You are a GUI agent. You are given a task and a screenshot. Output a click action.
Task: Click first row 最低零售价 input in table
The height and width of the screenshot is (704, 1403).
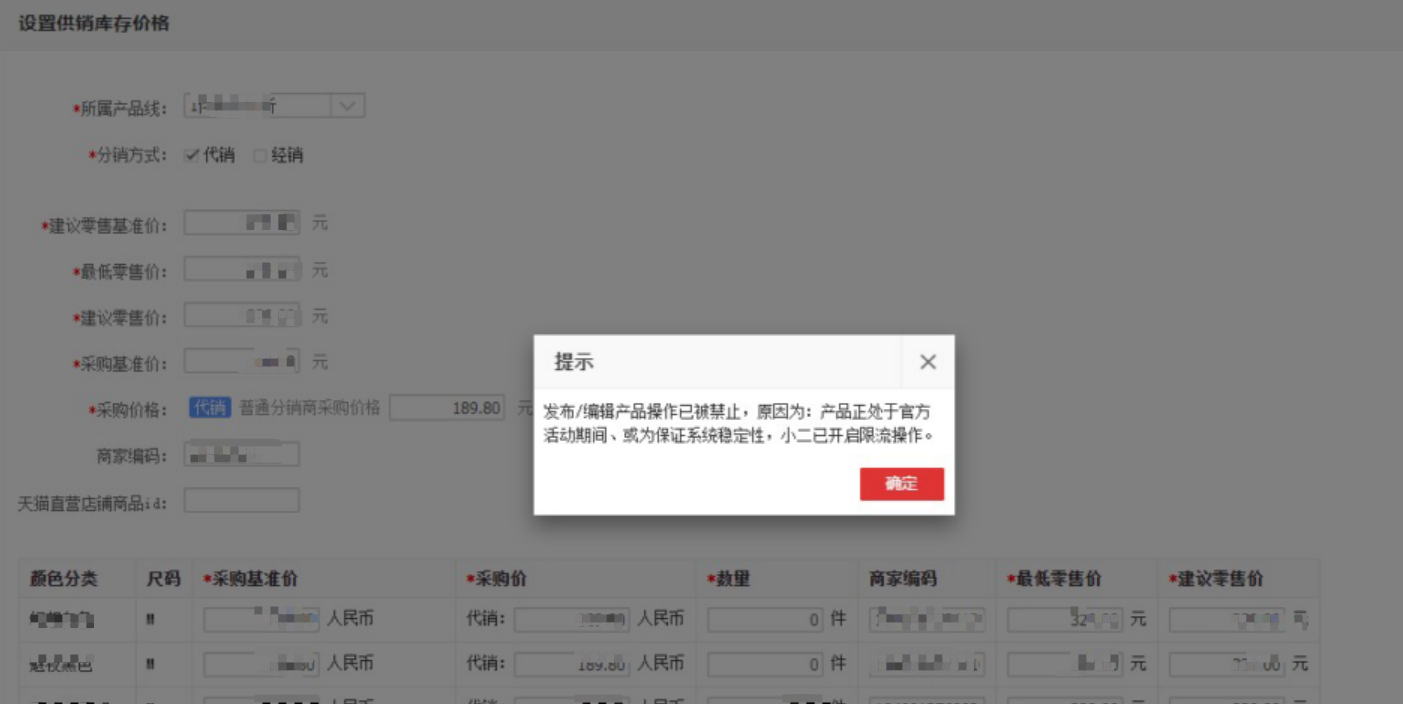[1065, 620]
